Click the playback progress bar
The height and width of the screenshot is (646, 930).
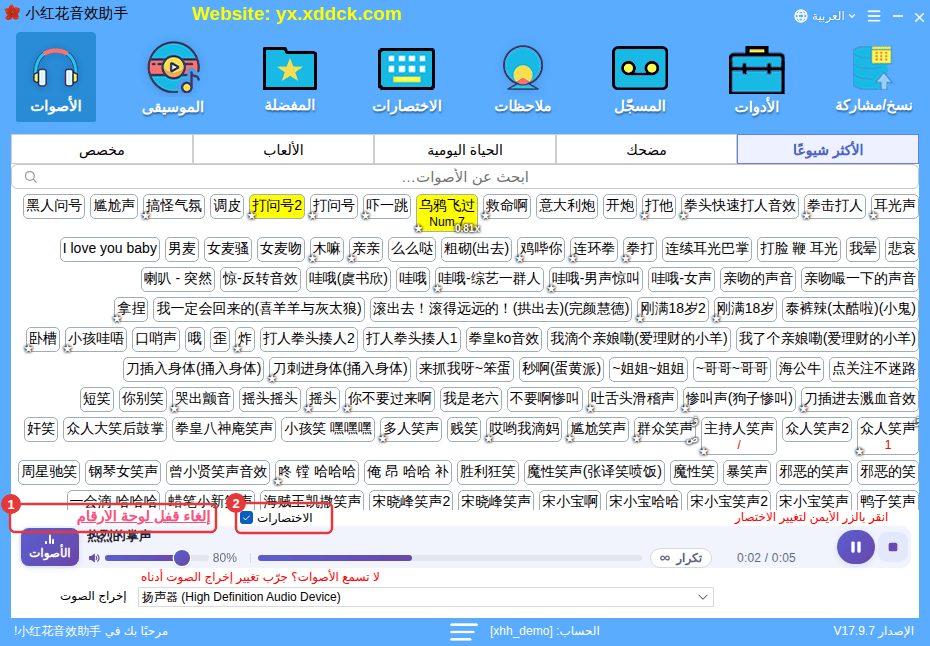point(450,558)
